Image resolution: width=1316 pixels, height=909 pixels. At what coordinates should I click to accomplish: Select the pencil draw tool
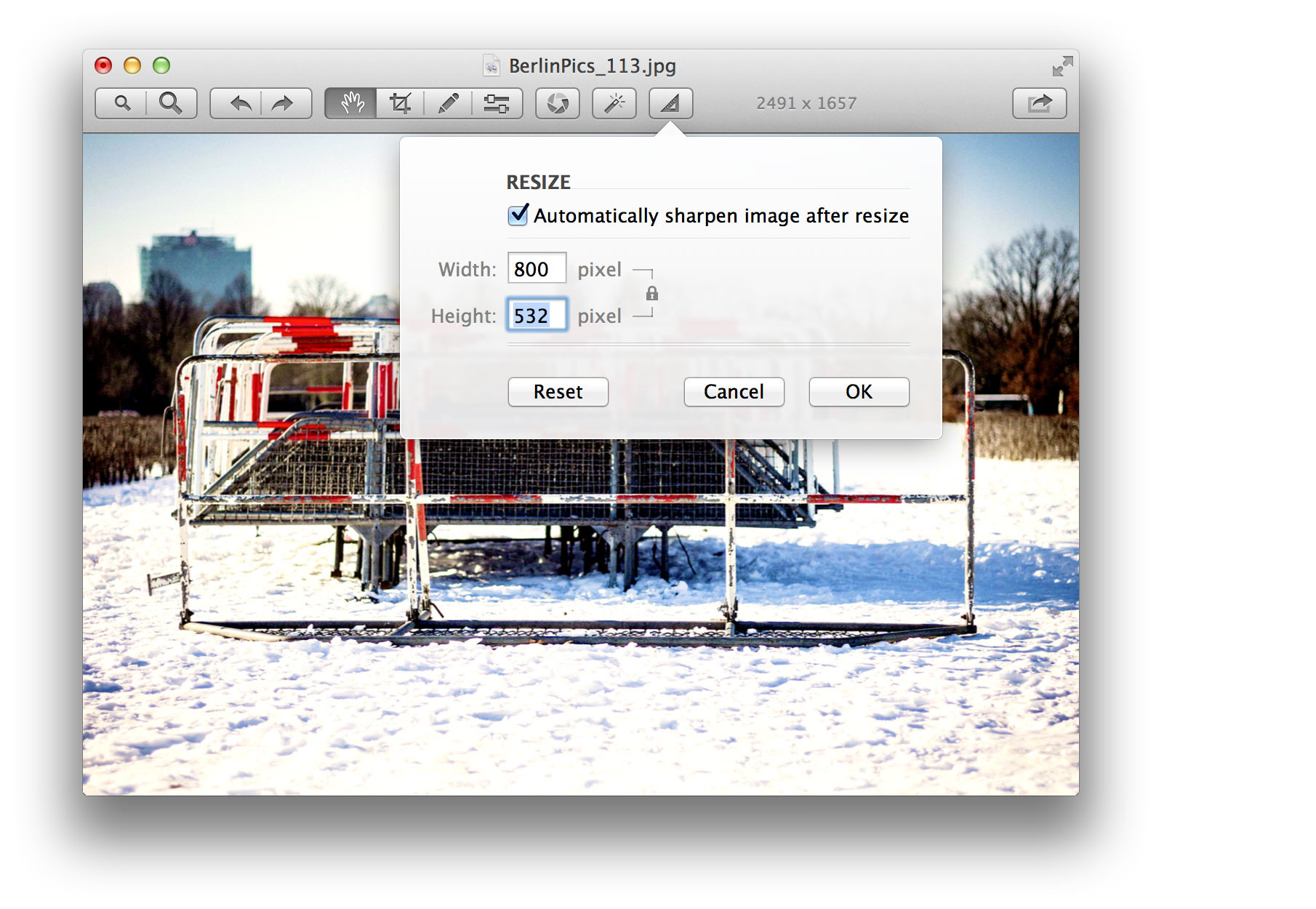pos(448,103)
